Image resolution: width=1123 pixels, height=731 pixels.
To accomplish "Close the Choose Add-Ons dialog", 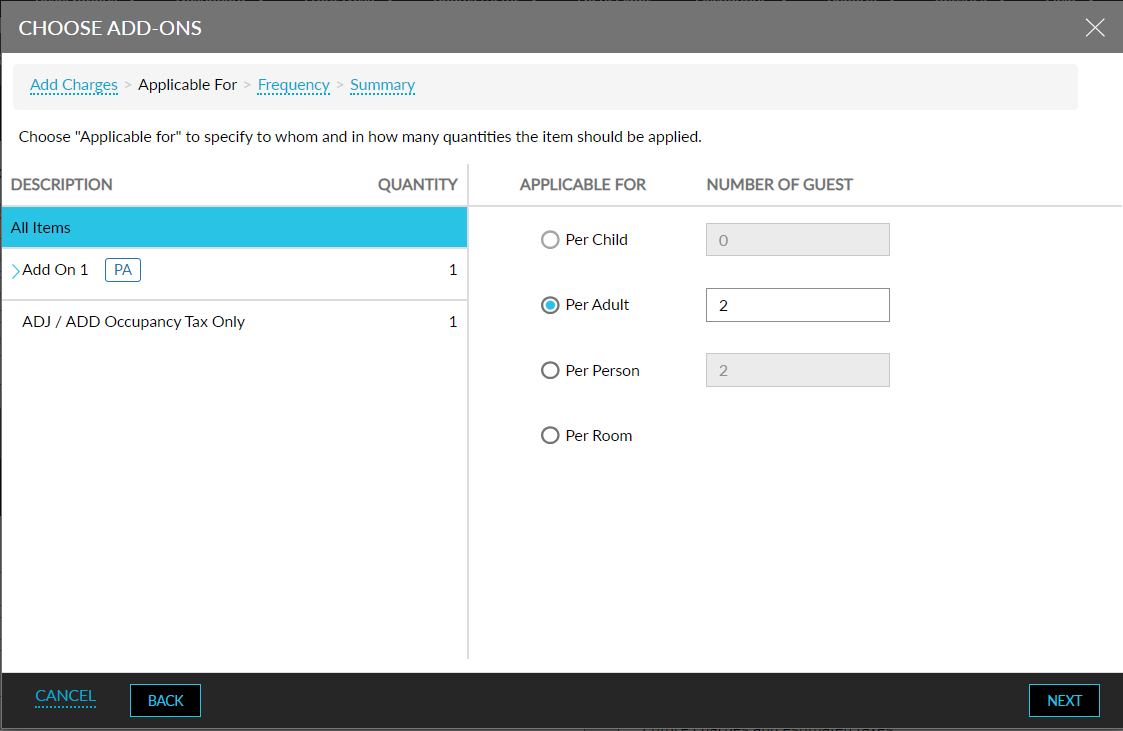I will [1095, 27].
